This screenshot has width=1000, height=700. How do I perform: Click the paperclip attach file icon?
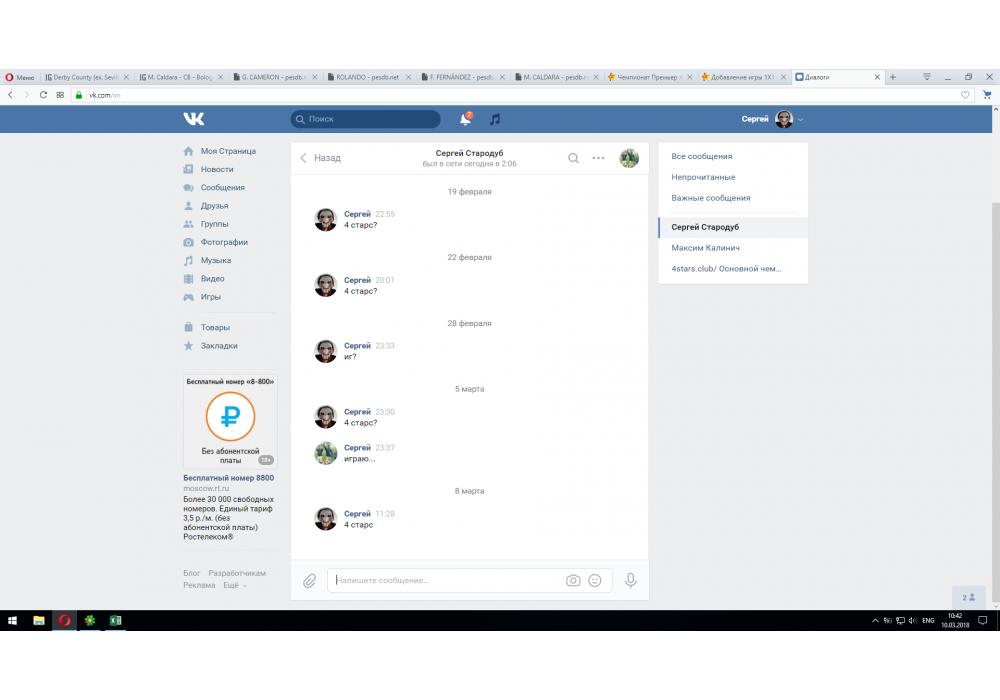(310, 580)
